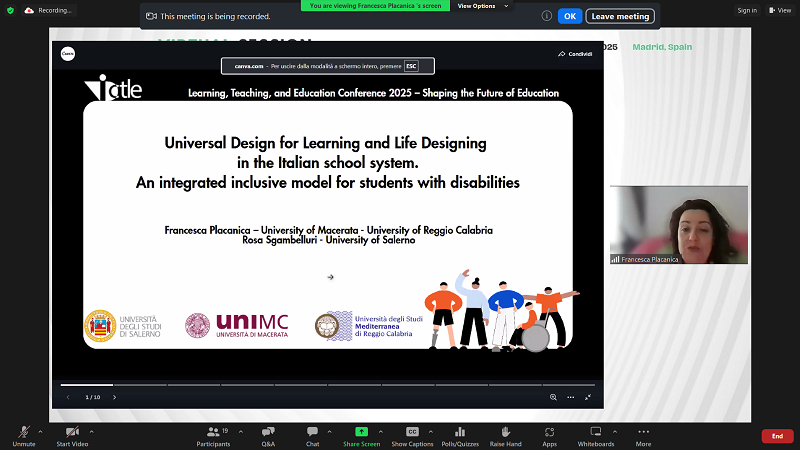Screen dimensions: 800x450
Task: Click the Leave meeting button
Action: tap(621, 16)
